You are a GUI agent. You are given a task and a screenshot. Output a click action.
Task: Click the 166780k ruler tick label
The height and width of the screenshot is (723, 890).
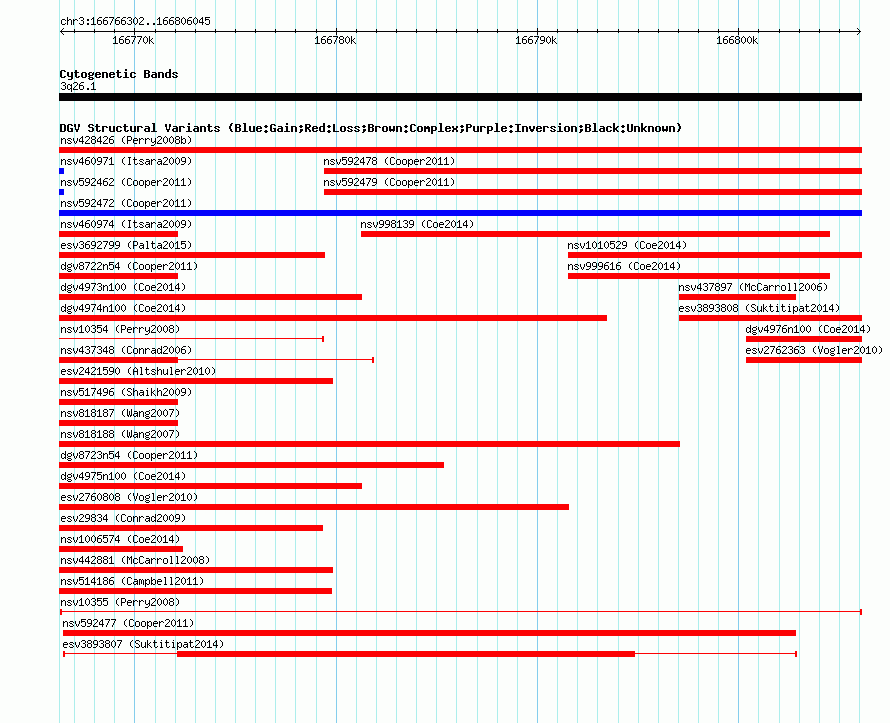click(x=335, y=40)
